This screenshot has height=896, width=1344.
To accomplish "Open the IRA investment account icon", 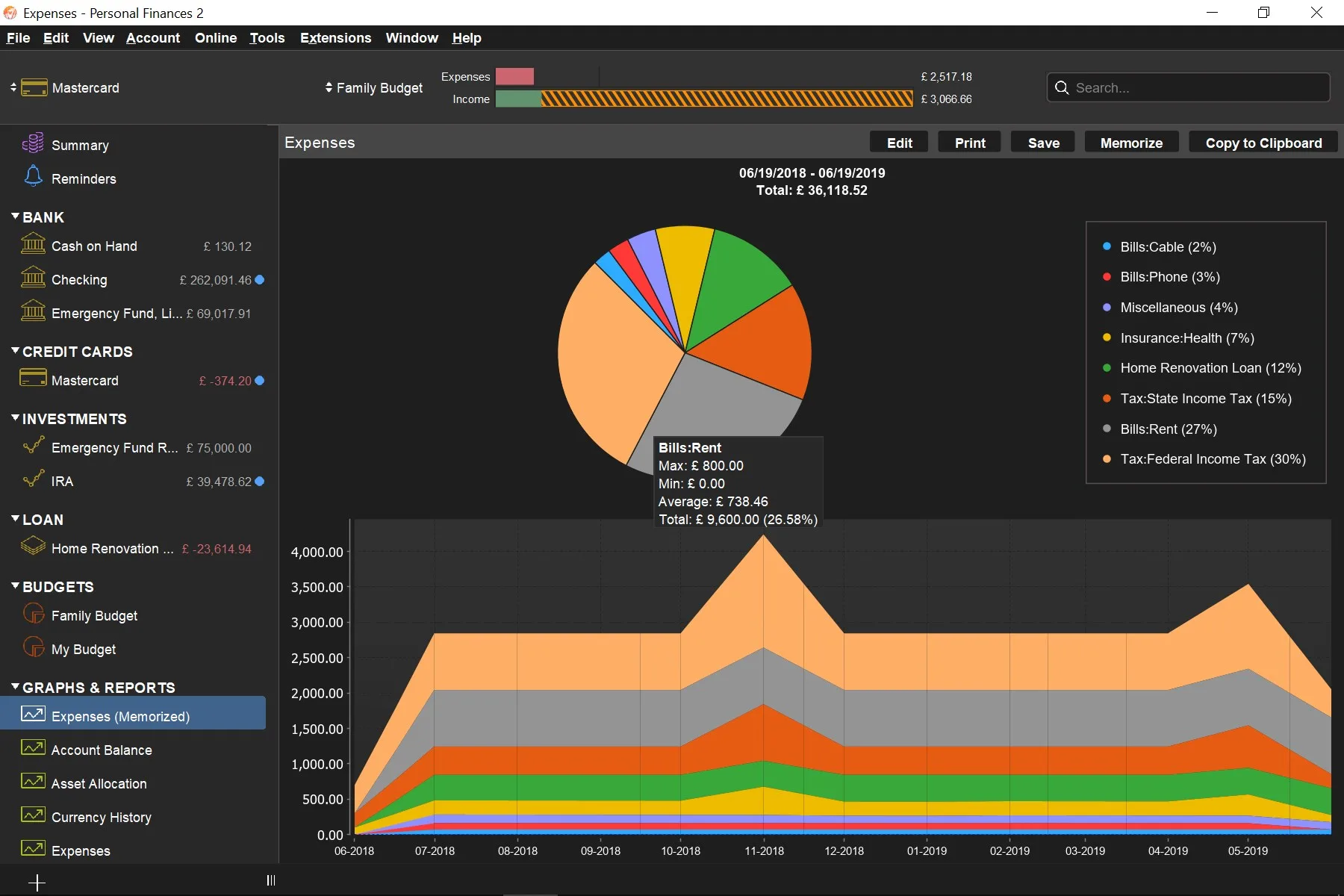I will [33, 479].
